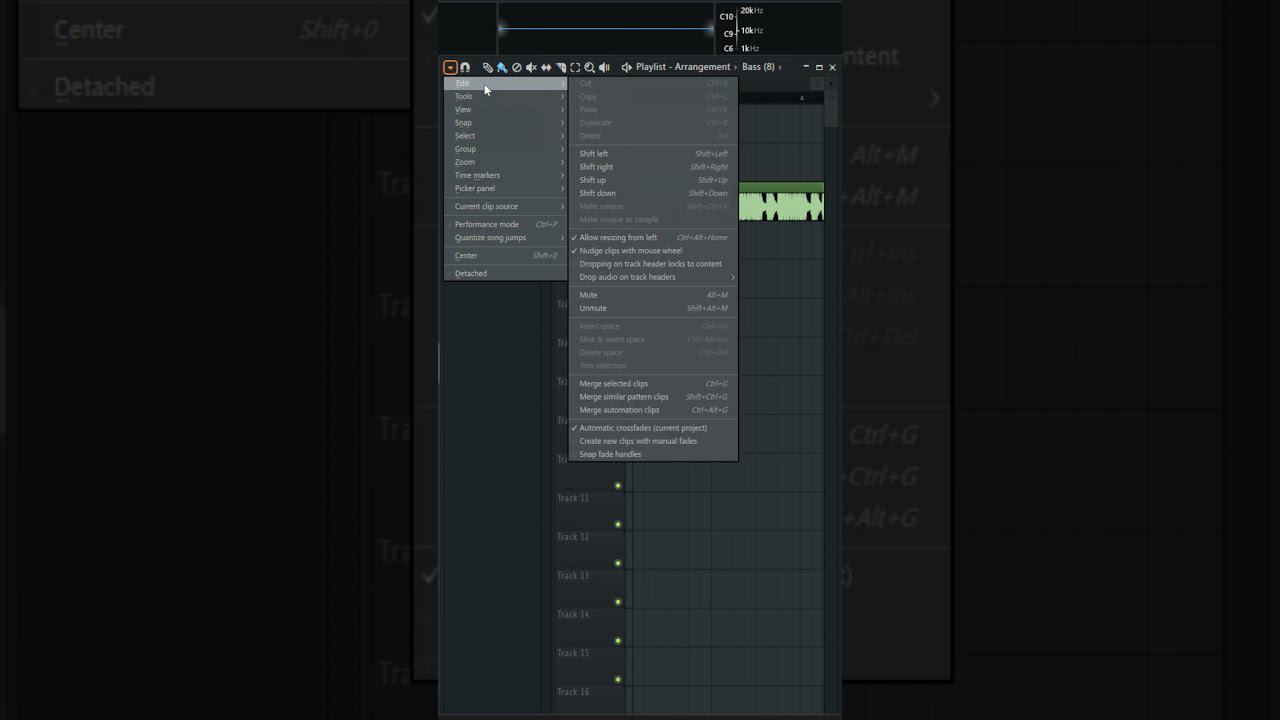Click bar 4 on the timeline ruler
1280x720 pixels.
point(801,98)
